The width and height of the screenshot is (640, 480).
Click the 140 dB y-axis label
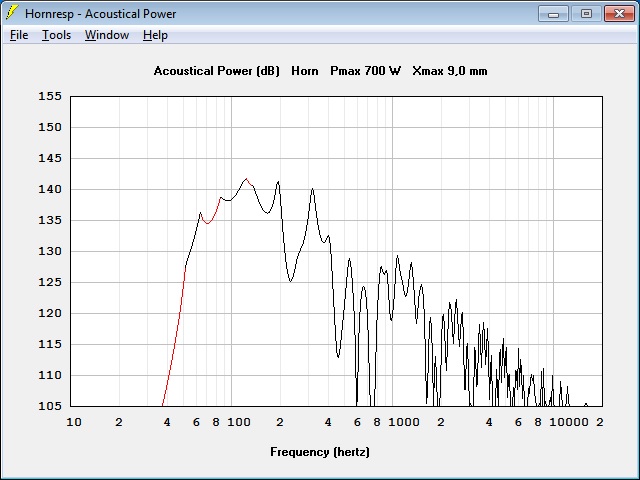(50, 189)
